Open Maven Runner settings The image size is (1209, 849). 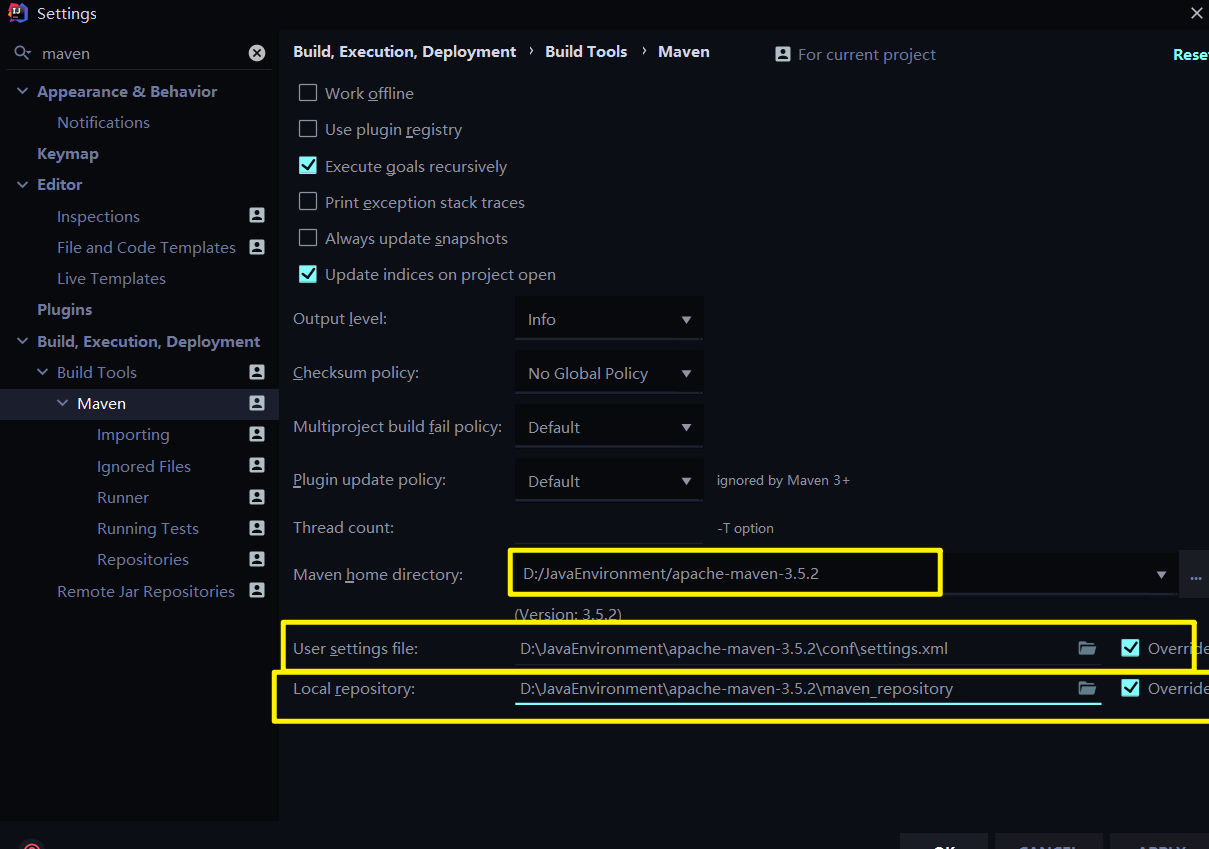[x=123, y=497]
